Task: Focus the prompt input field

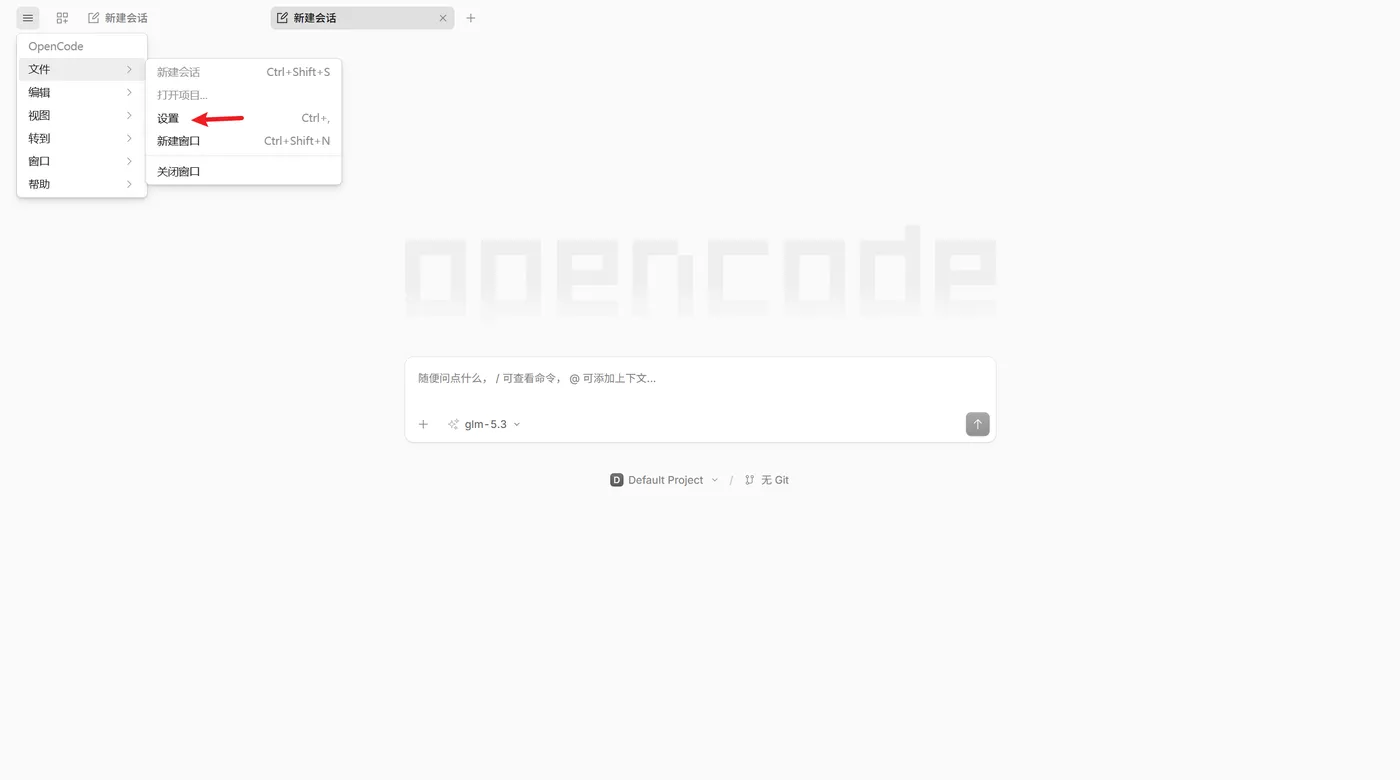Action: pos(700,379)
